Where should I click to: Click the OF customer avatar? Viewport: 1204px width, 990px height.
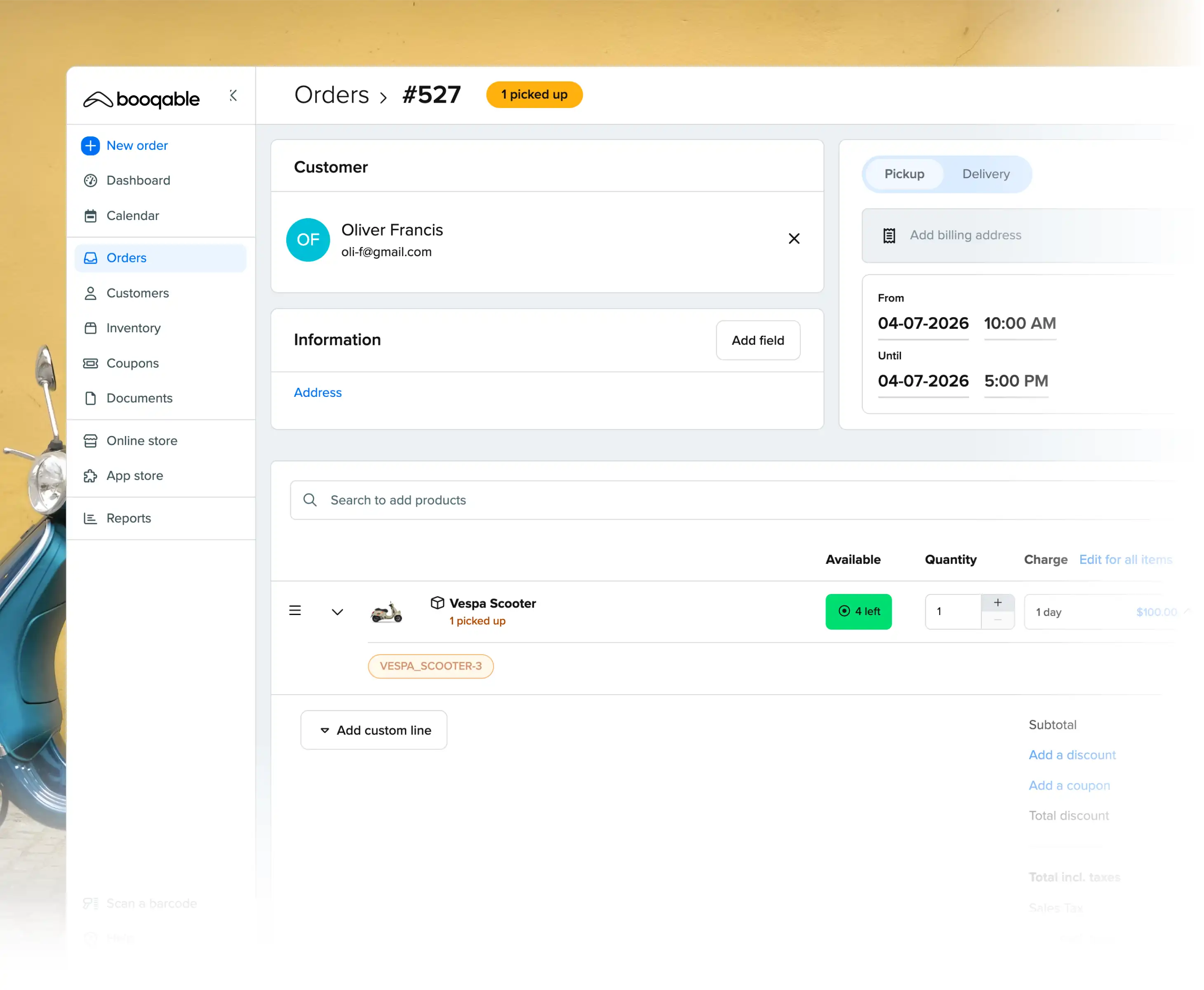click(308, 240)
